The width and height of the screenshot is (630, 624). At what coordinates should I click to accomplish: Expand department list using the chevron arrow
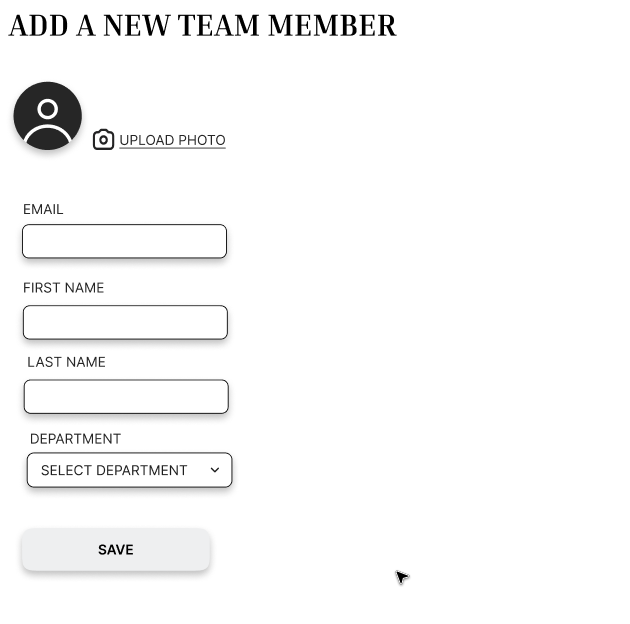click(x=215, y=470)
